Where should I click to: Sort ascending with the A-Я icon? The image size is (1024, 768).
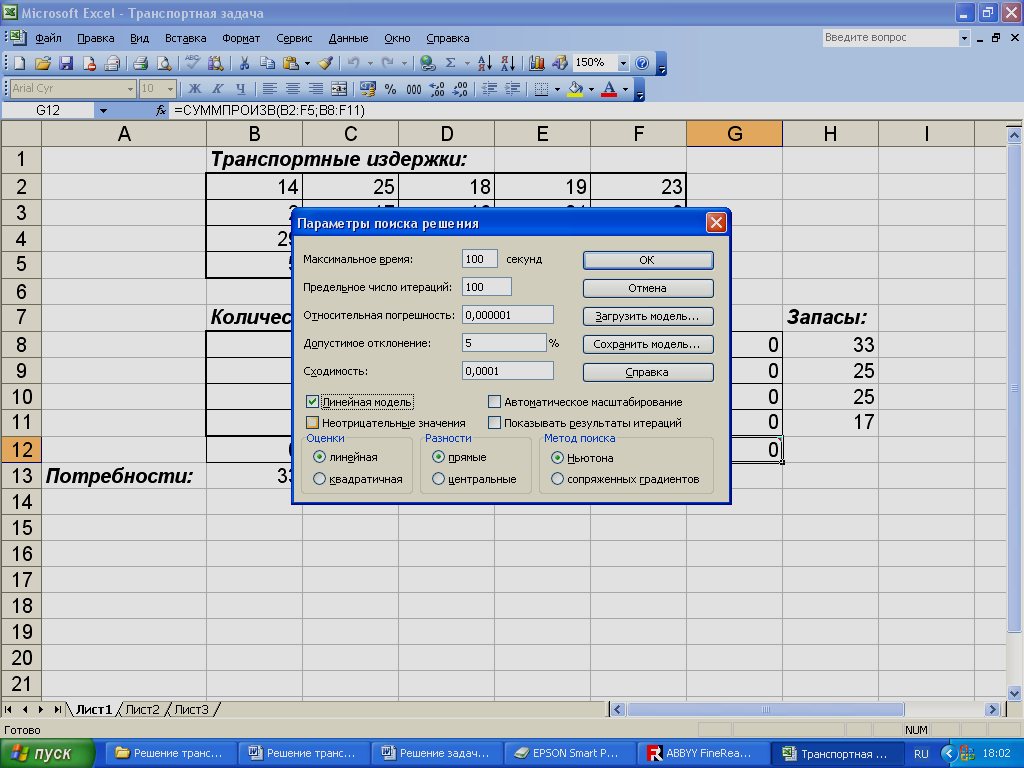coord(485,63)
